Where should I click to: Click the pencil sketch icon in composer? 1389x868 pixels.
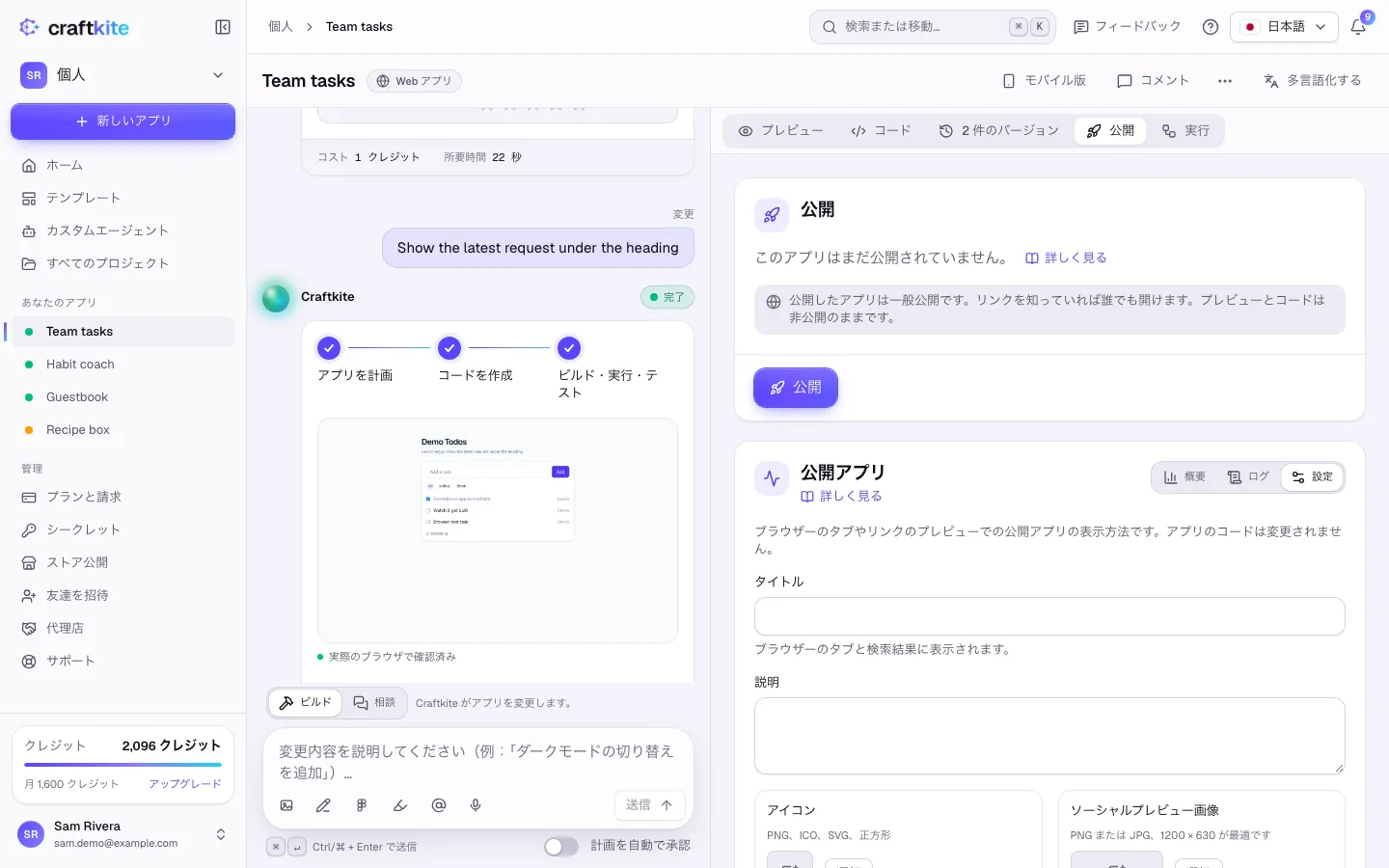tap(323, 805)
